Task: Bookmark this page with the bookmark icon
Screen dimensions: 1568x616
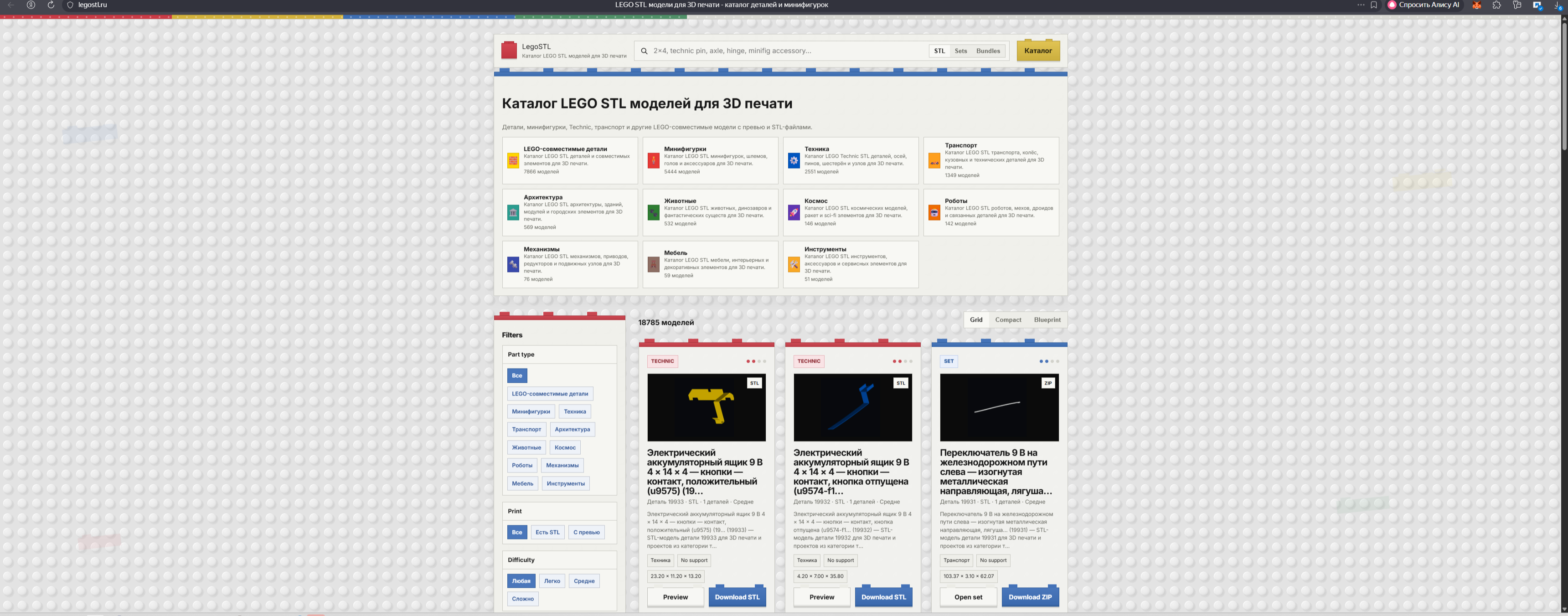Action: (1374, 5)
